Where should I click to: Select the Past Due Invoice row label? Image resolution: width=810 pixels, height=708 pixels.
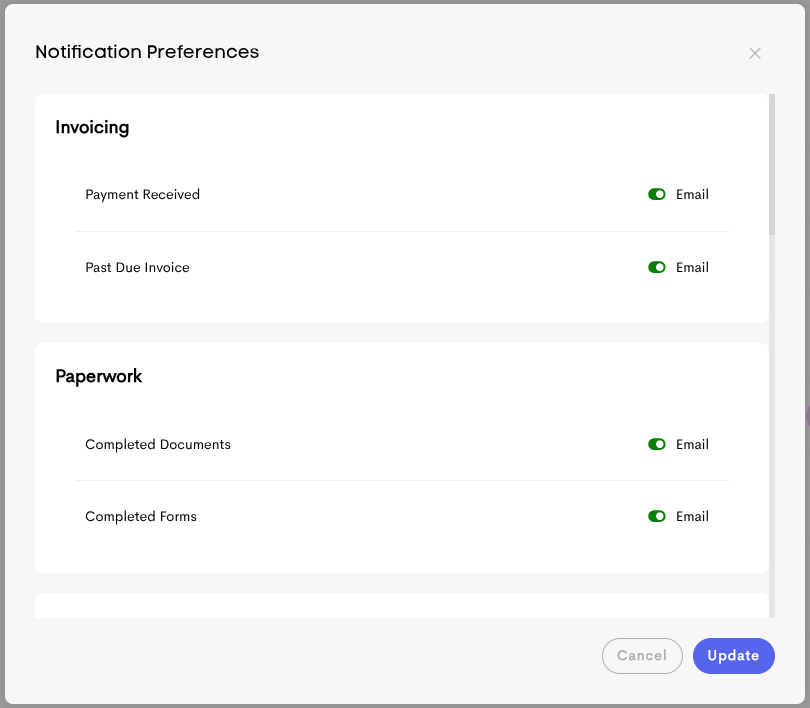click(x=137, y=267)
